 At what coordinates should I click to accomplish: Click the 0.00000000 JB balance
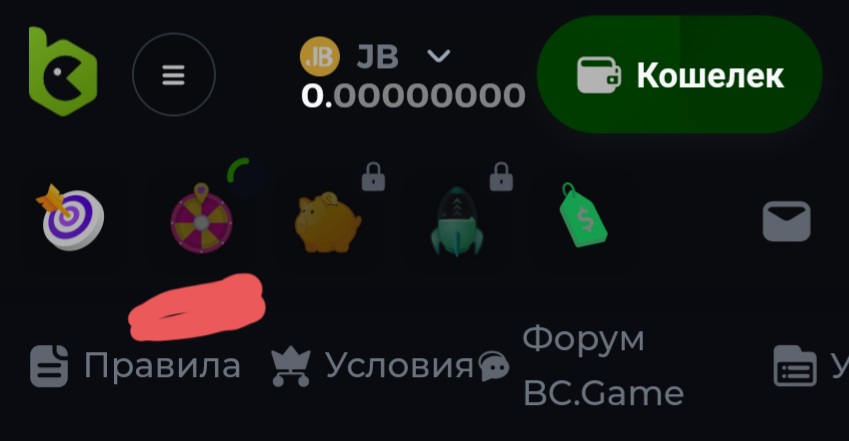413,96
